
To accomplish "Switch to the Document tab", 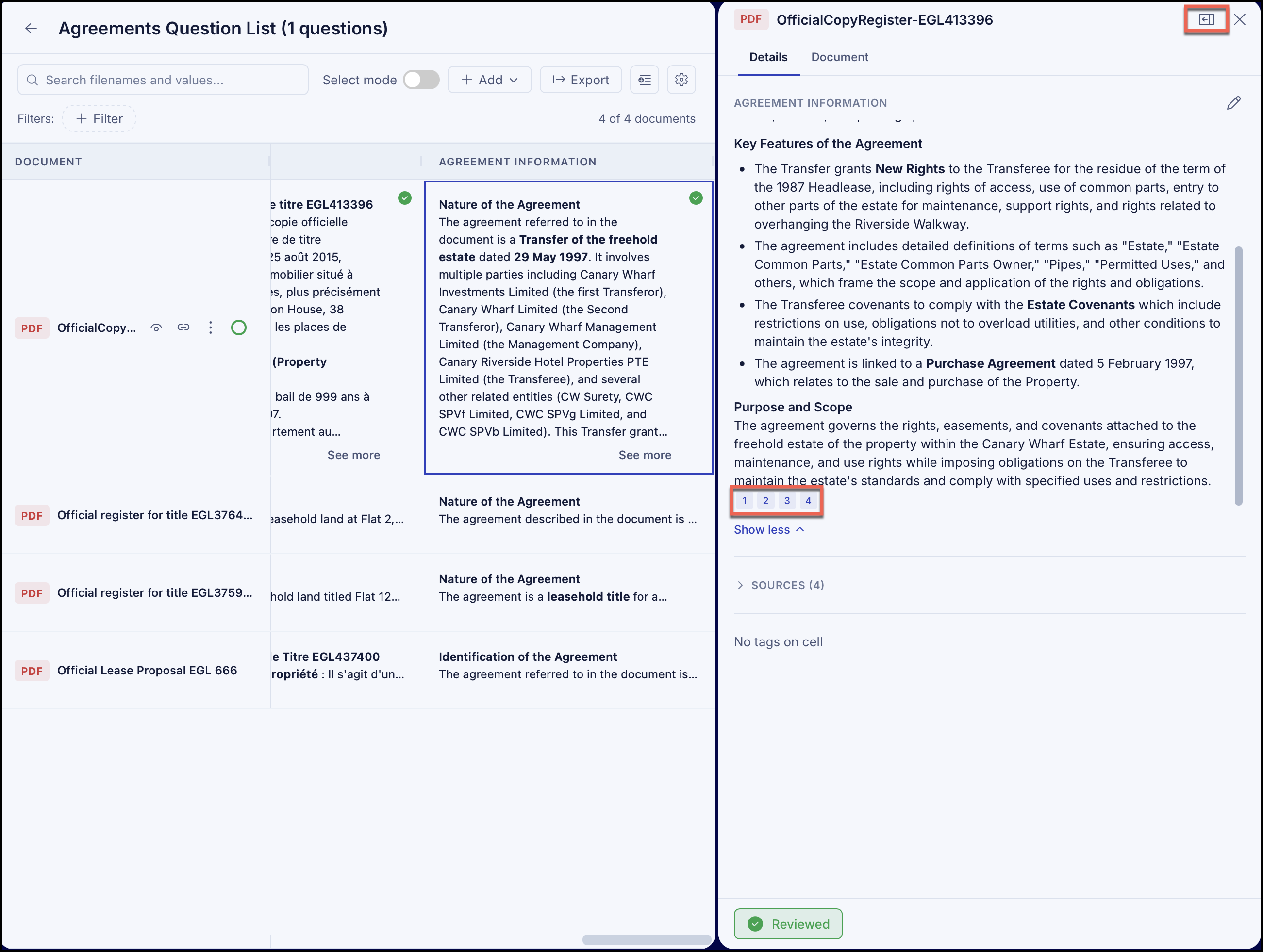I will coord(839,57).
